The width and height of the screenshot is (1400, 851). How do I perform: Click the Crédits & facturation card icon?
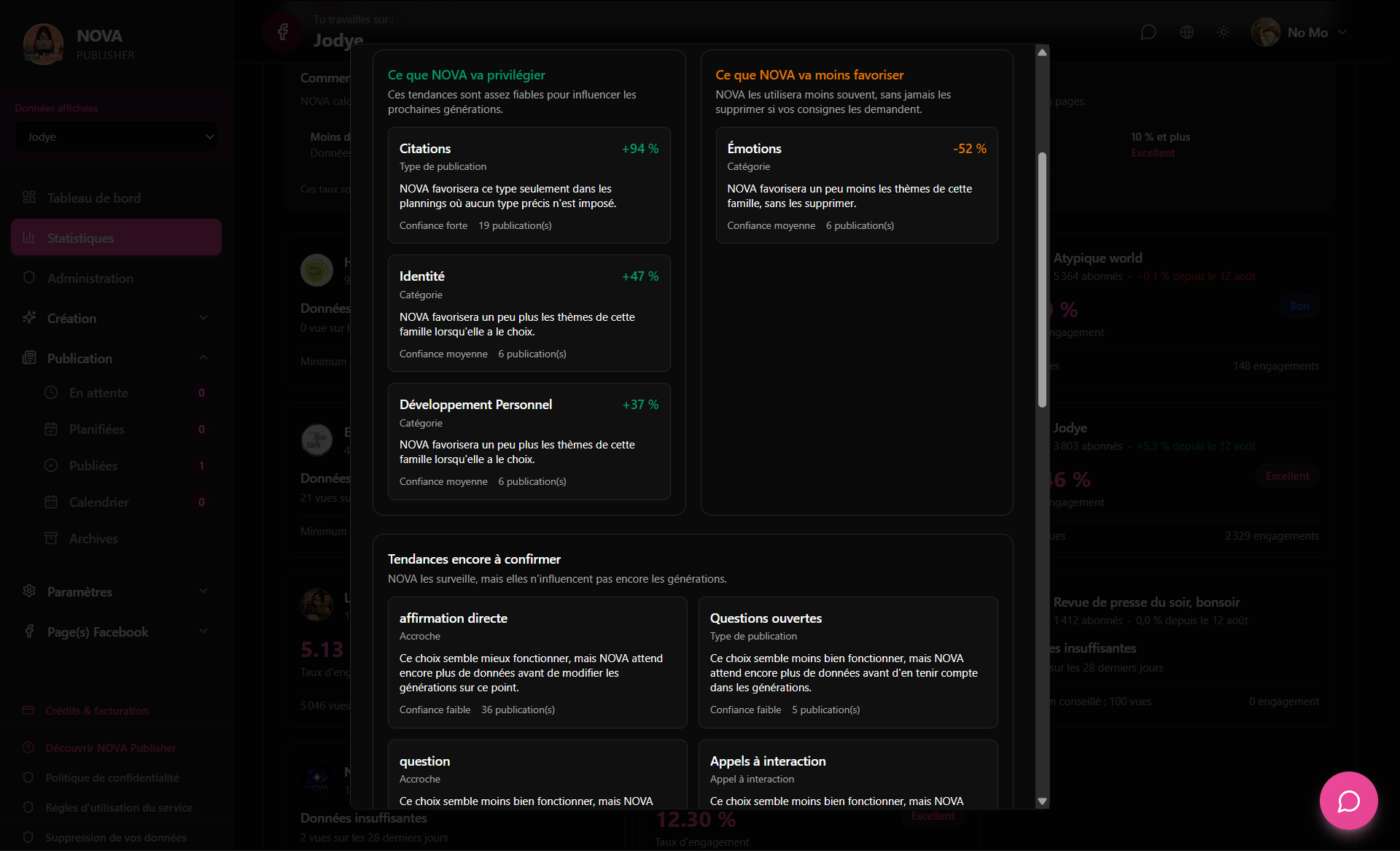pos(28,710)
